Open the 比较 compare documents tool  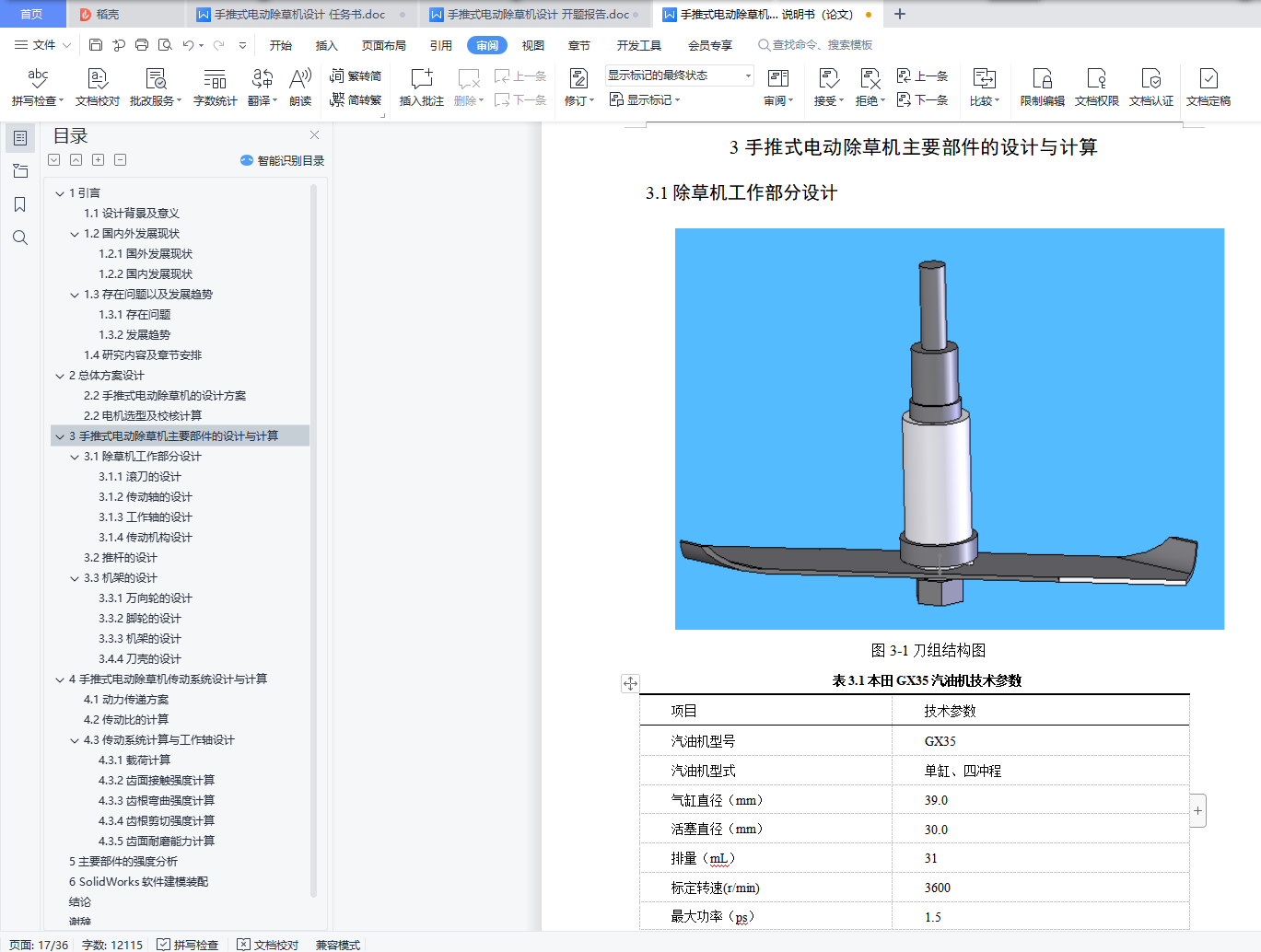[985, 87]
